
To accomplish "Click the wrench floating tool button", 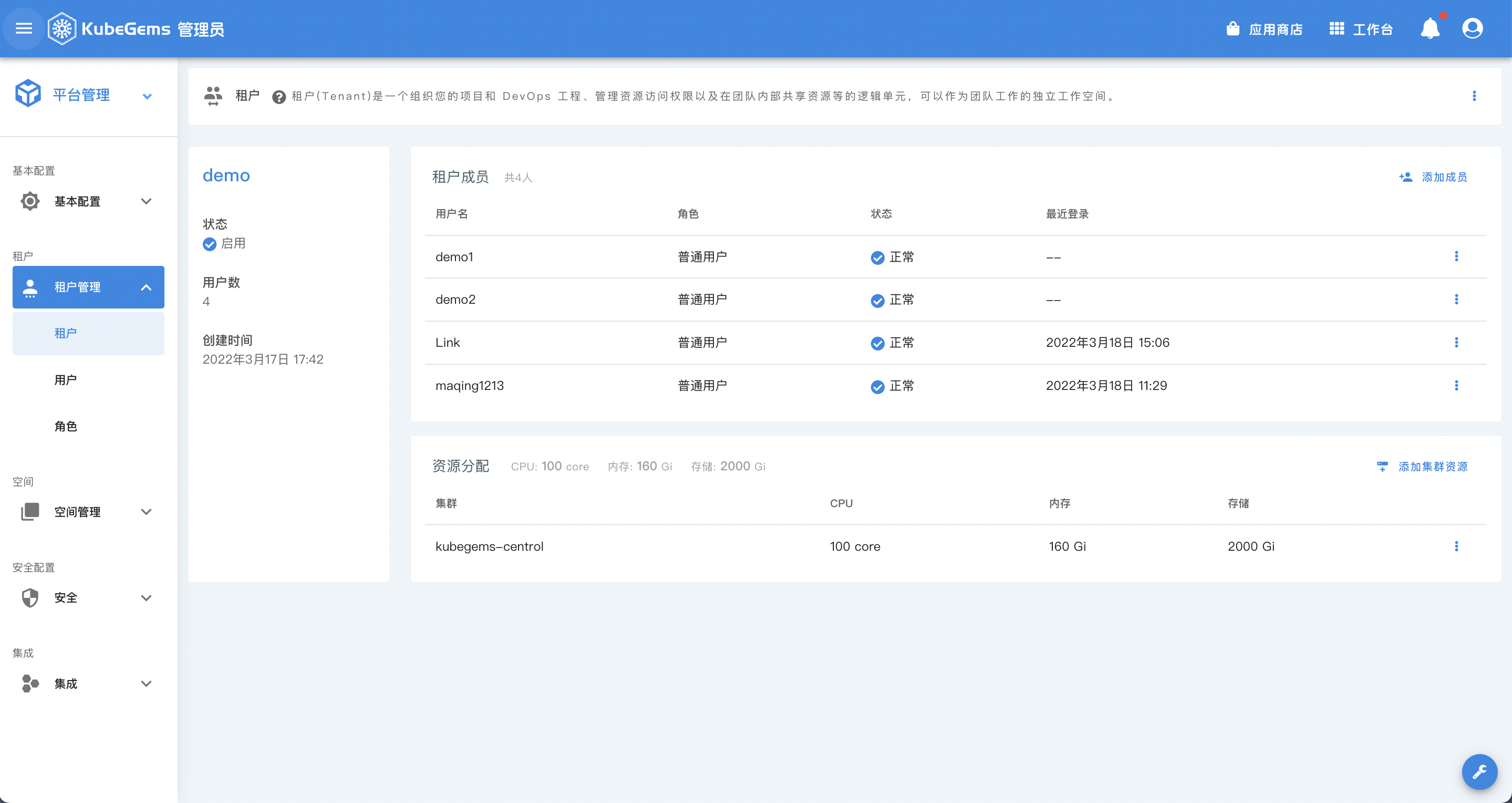I will click(x=1479, y=771).
